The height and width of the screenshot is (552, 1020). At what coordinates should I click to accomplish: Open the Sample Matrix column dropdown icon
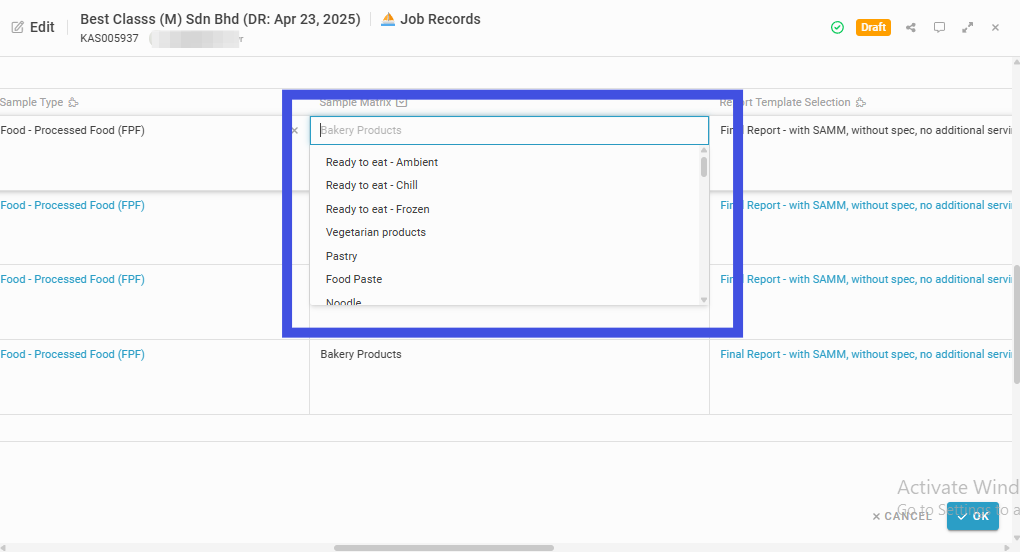coord(401,103)
